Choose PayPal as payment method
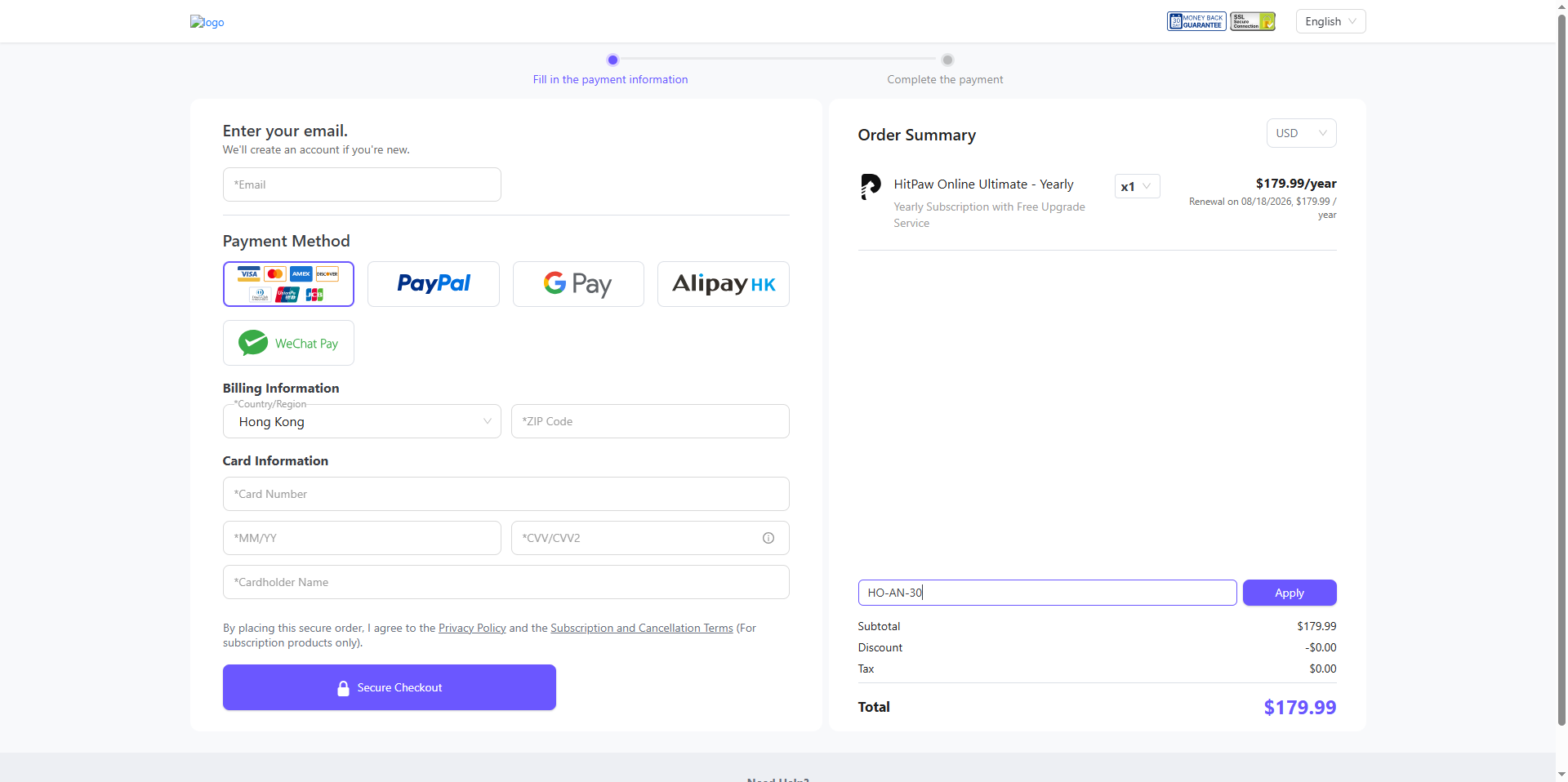The height and width of the screenshot is (782, 1568). pos(433,284)
